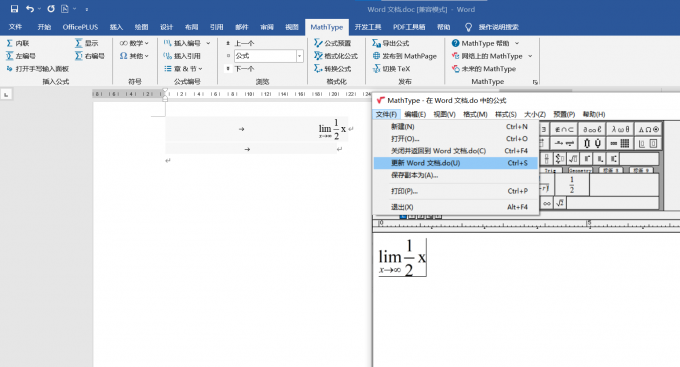Switch to the 文件 ribbon tab
Screen dimensions: 680x367
[x=15, y=27]
